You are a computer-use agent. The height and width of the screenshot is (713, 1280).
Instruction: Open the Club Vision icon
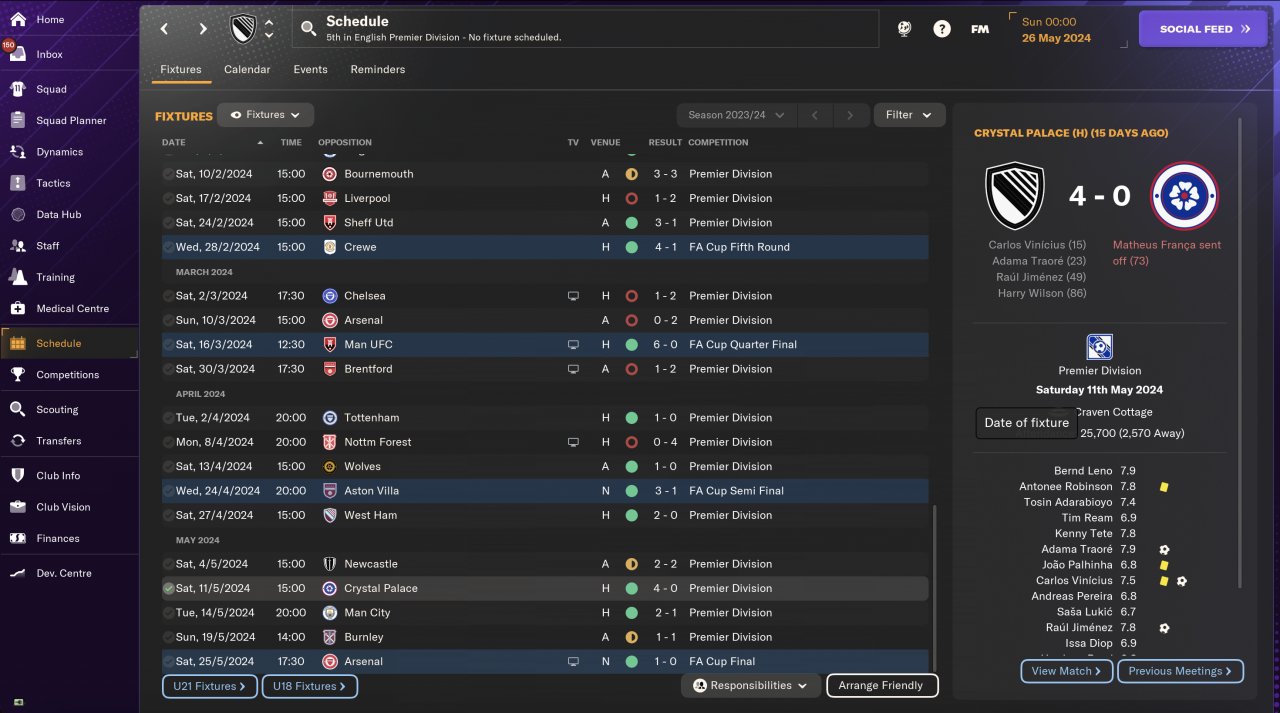click(17, 507)
